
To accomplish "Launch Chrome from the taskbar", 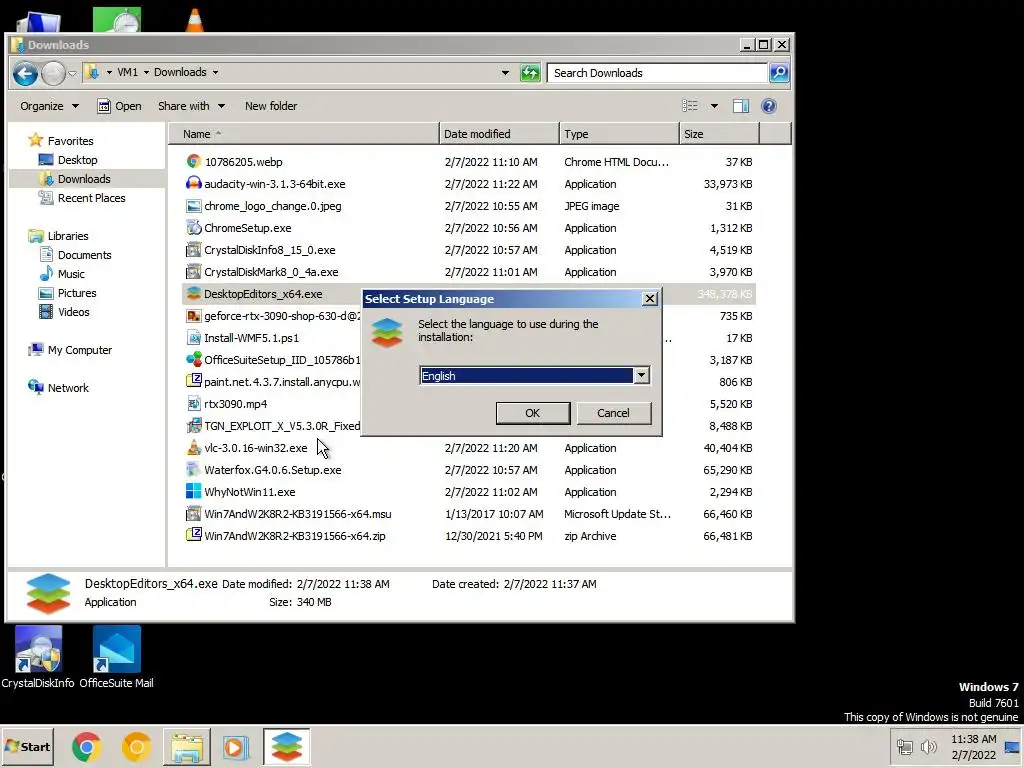I will click(x=87, y=747).
